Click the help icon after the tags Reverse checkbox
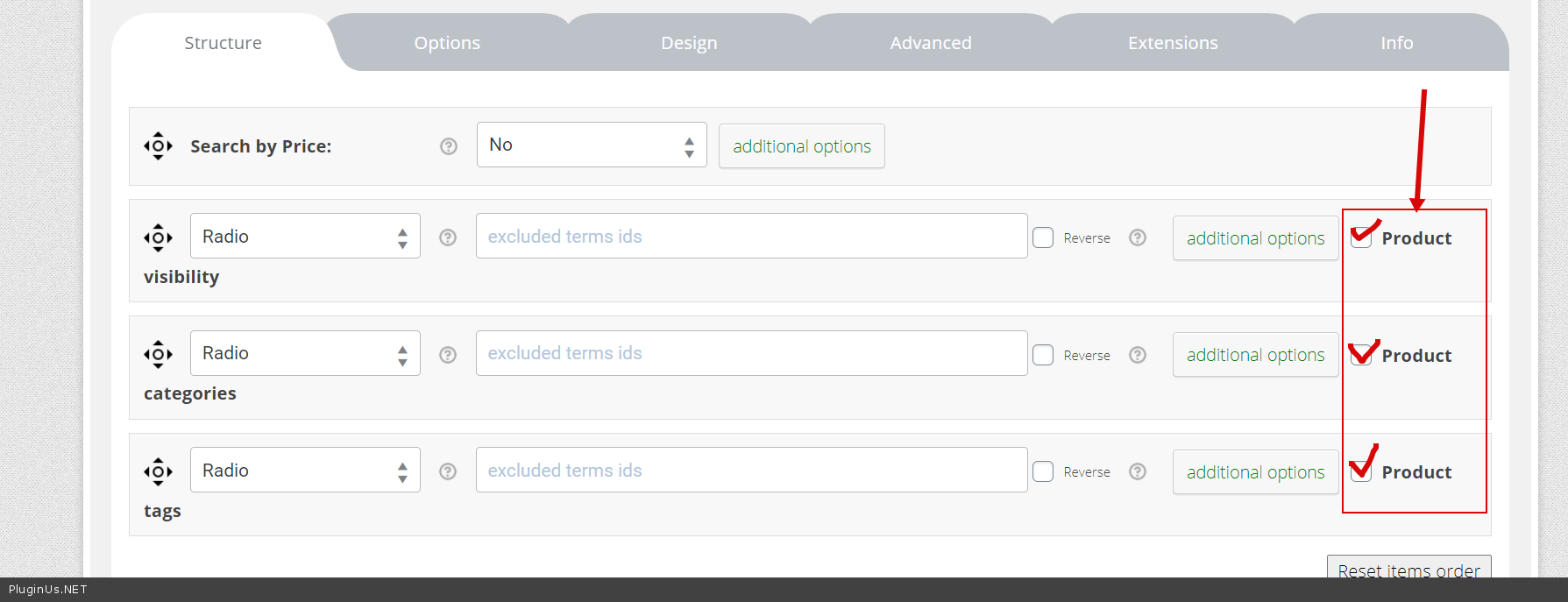 coord(1138,471)
